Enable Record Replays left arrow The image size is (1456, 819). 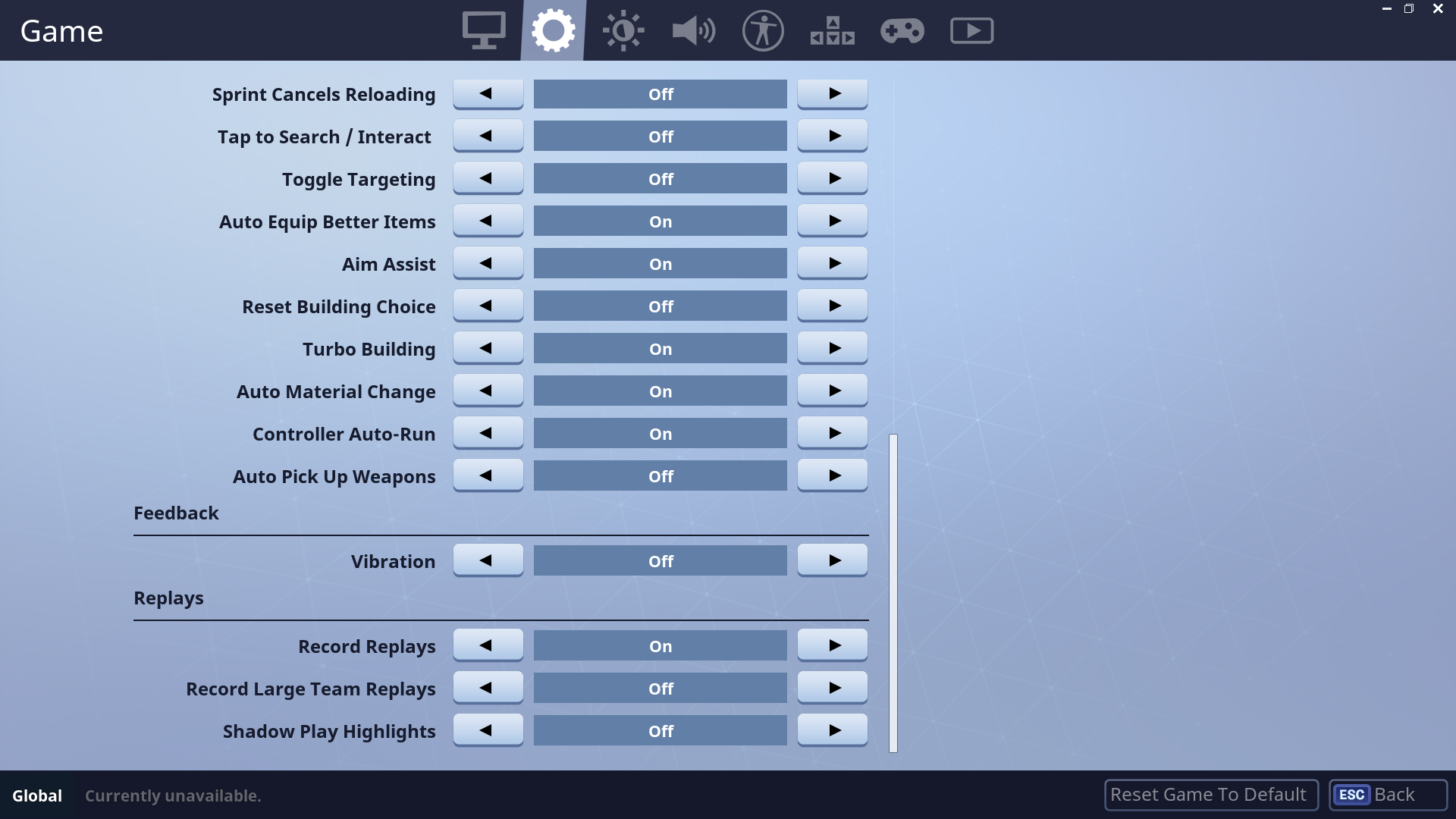(487, 645)
